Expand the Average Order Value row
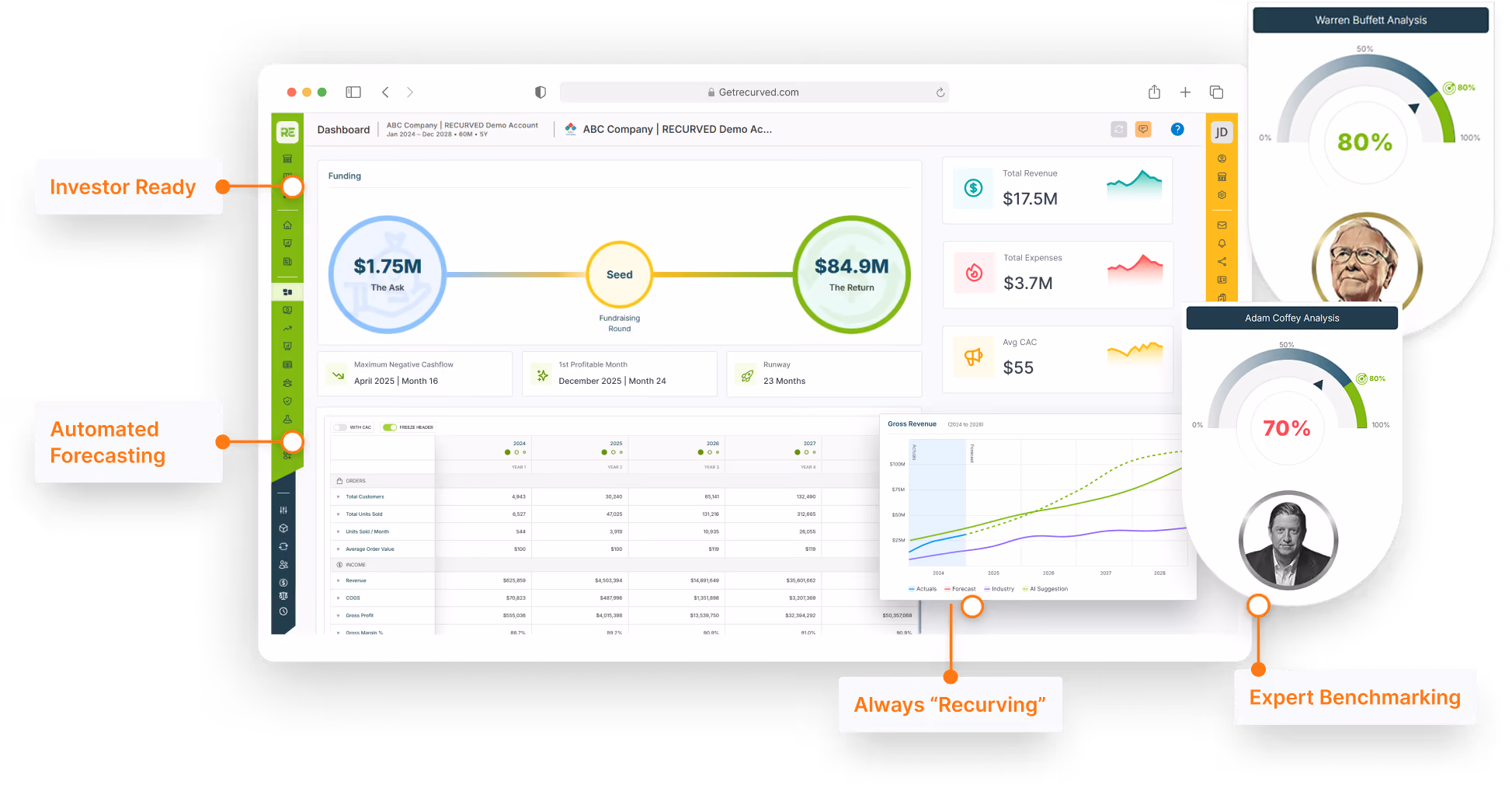The height and width of the screenshot is (791, 1512). (339, 549)
